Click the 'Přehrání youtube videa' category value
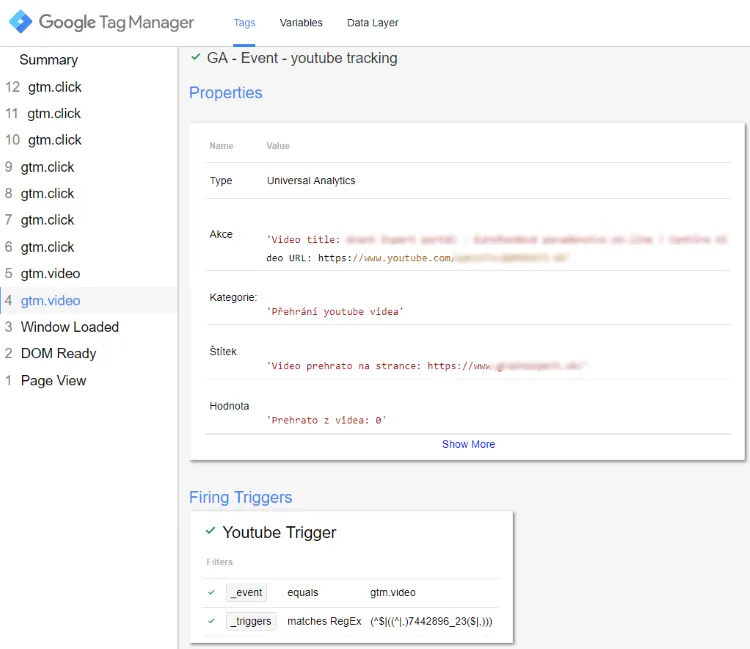 point(335,312)
